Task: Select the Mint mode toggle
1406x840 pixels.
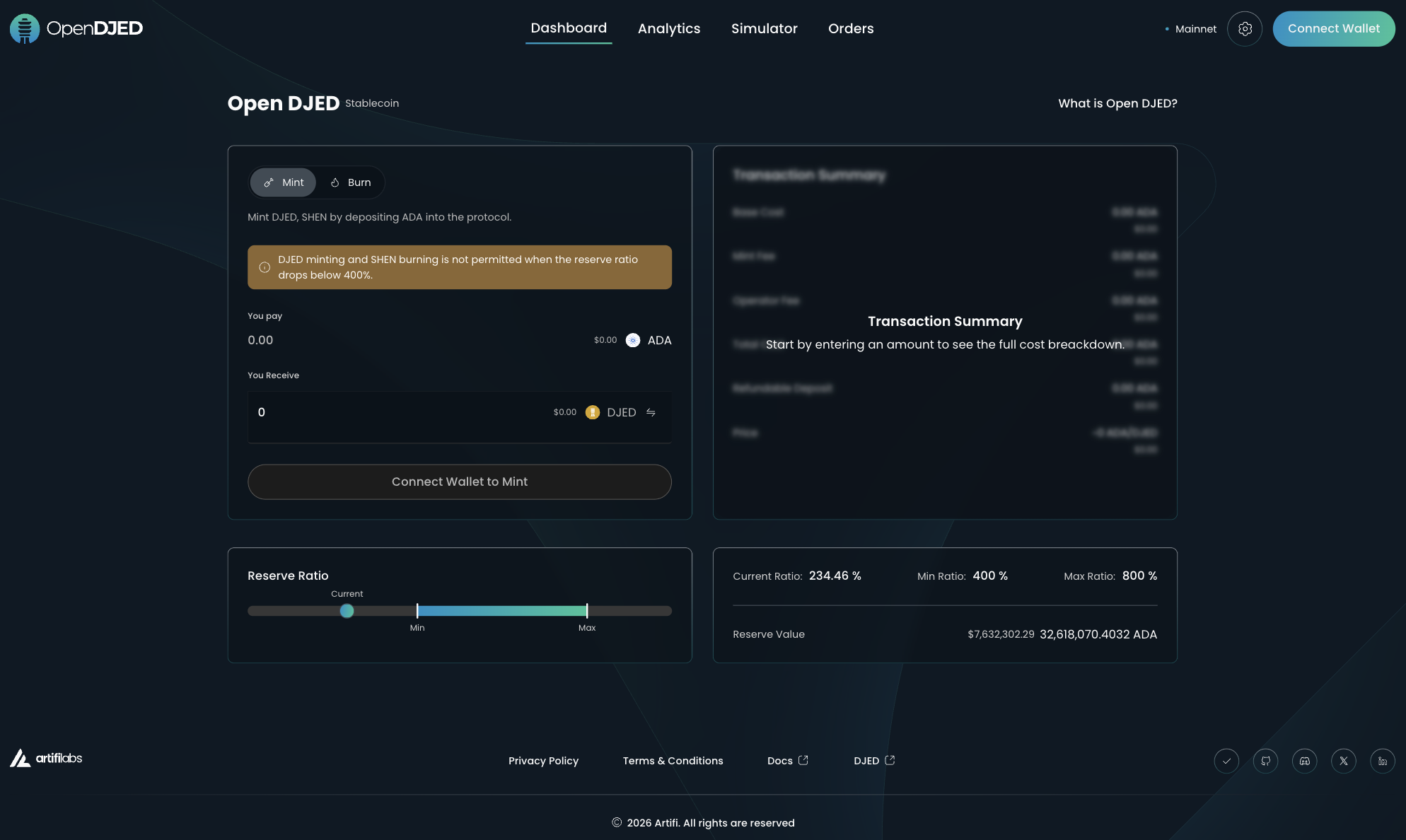Action: (x=284, y=182)
